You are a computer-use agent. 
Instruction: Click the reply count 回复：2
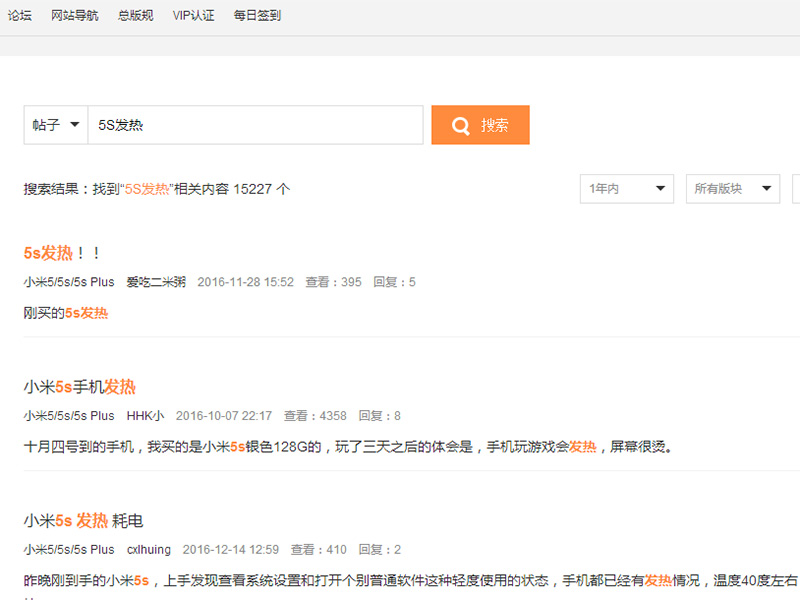[380, 549]
